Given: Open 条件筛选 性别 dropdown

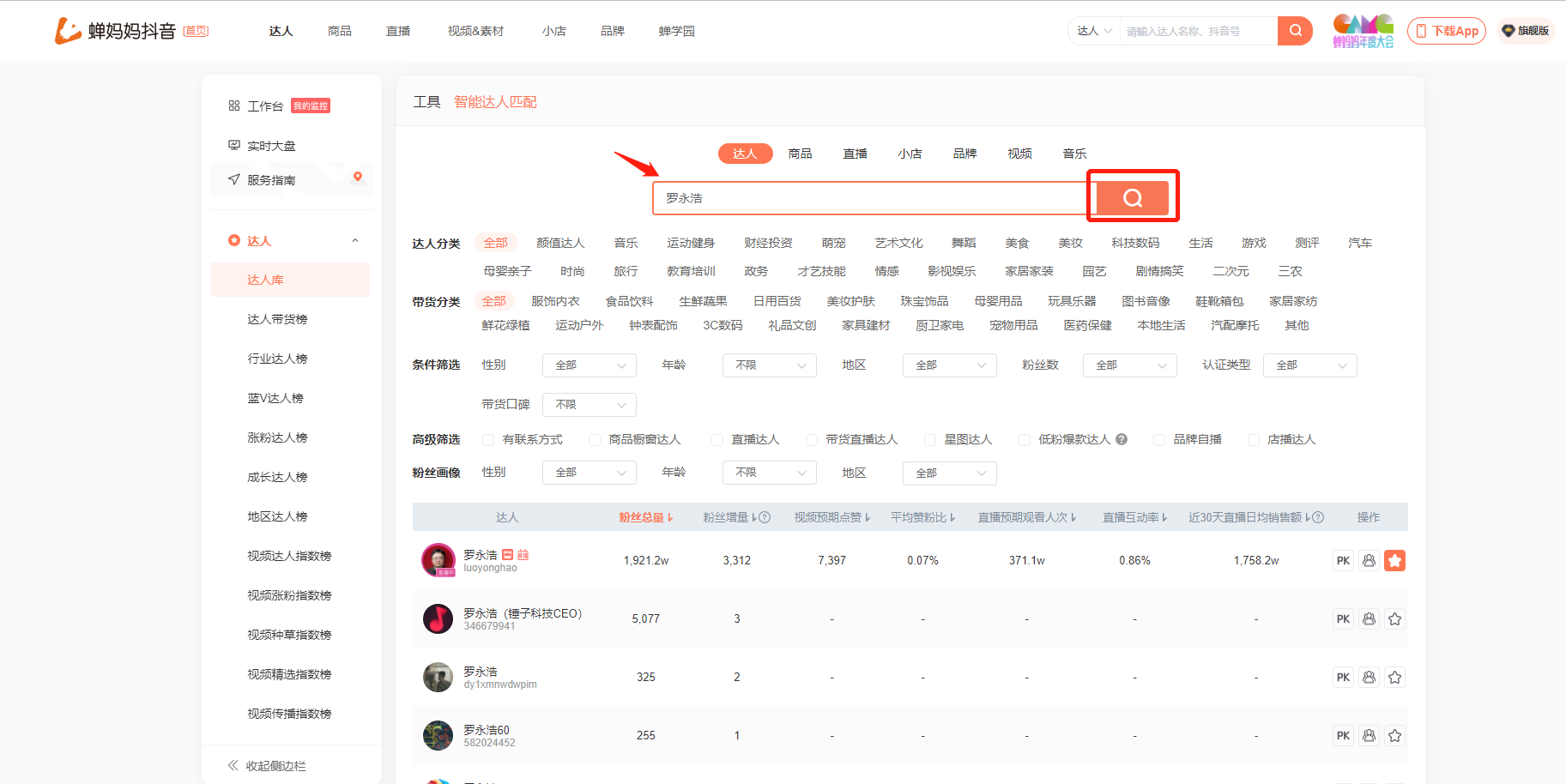Looking at the screenshot, I should (x=590, y=365).
